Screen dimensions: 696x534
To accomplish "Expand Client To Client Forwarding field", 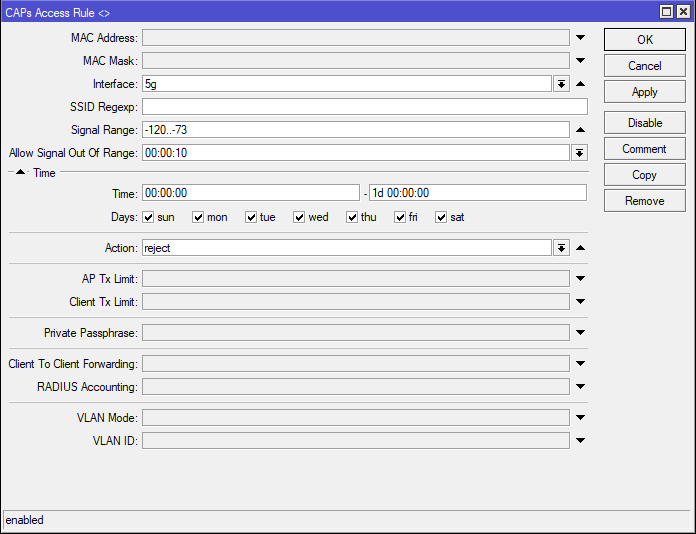I will pos(580,364).
